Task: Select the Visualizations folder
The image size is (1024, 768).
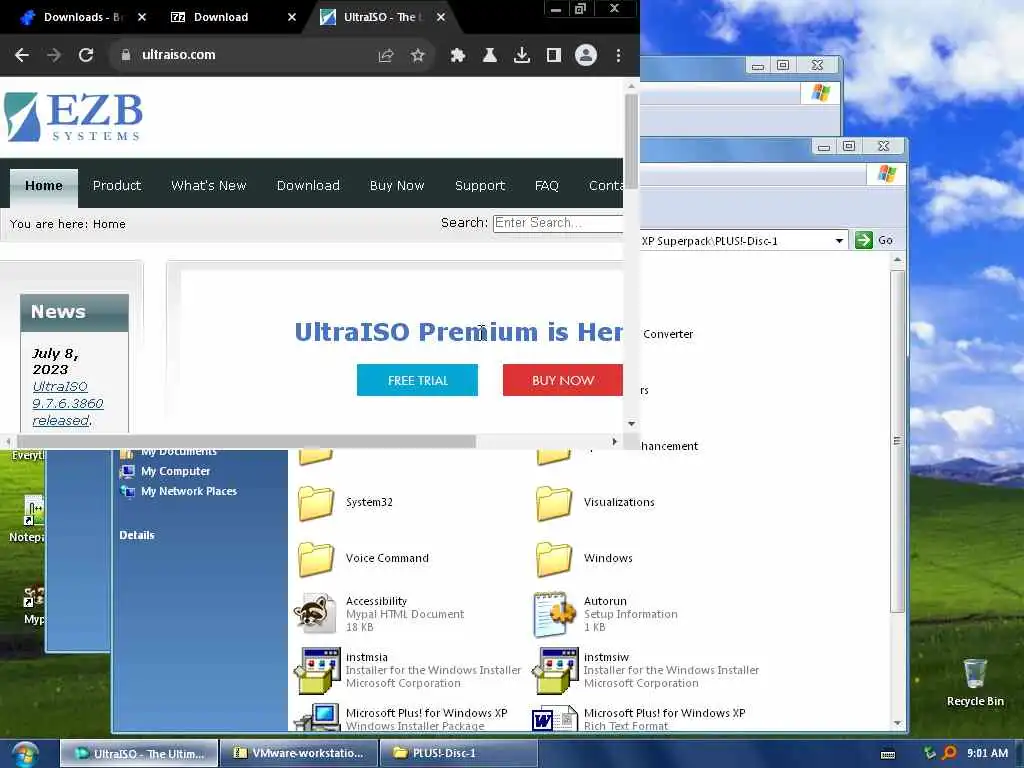Action: (596, 503)
